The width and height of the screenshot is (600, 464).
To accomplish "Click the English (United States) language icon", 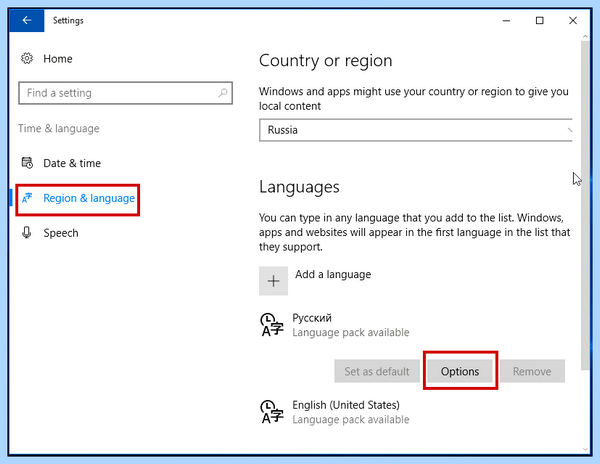I will (x=272, y=412).
